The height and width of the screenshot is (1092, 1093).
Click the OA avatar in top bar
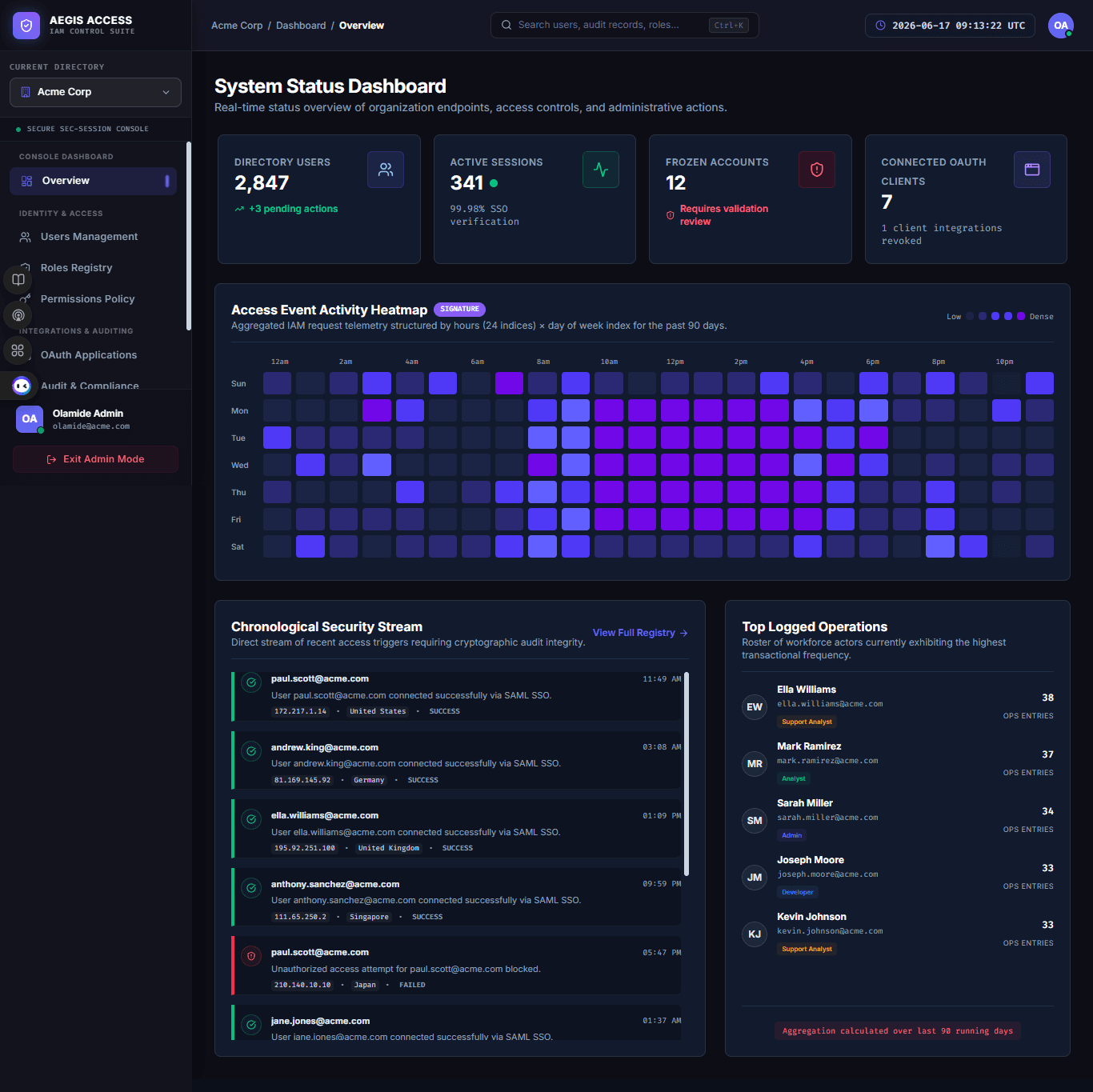tap(1061, 26)
